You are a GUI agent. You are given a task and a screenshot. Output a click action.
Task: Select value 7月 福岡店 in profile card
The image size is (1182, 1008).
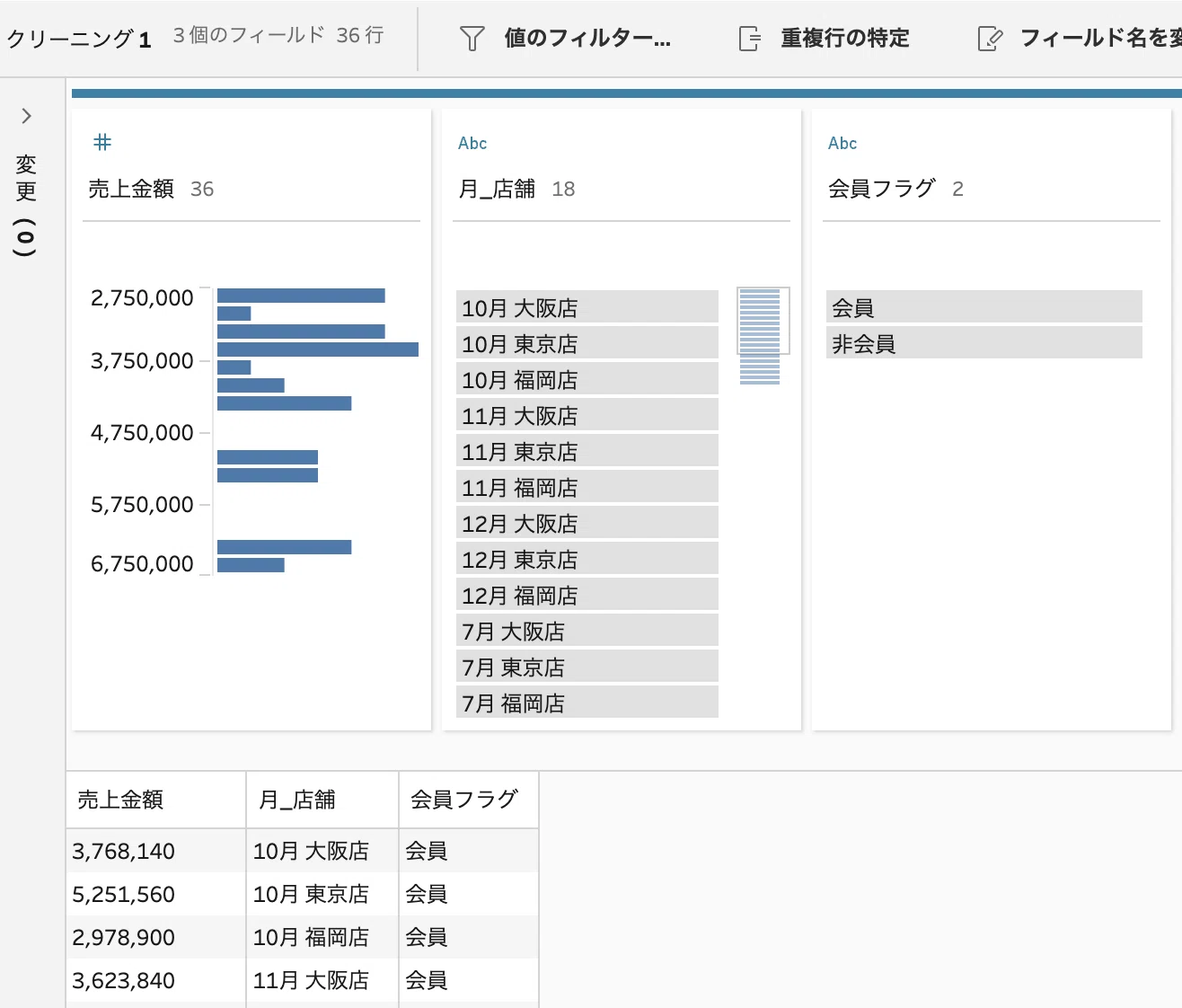(x=587, y=703)
